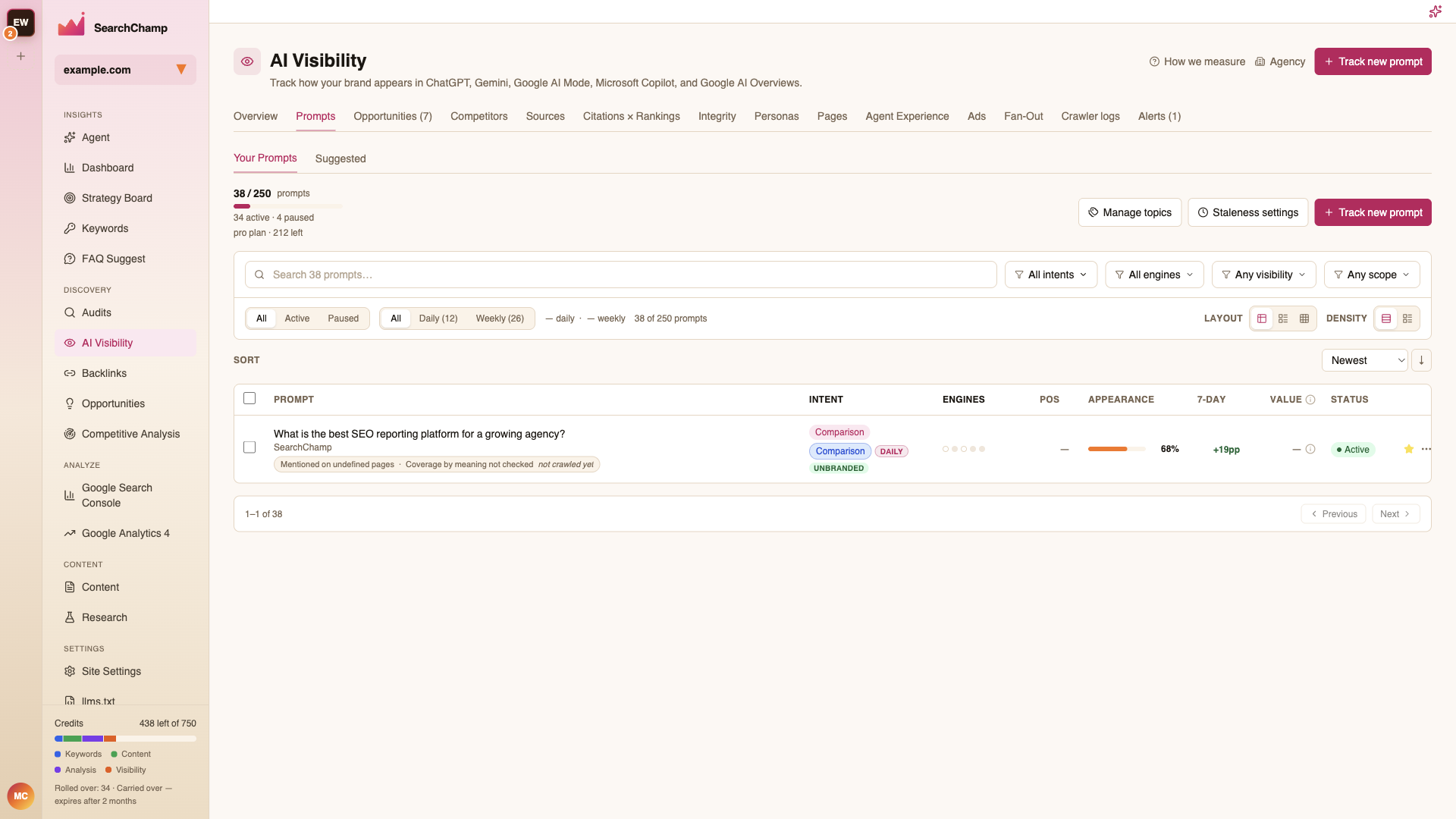Click the EW workspace avatar
This screenshot has width=1456, height=819.
pyautogui.click(x=20, y=22)
